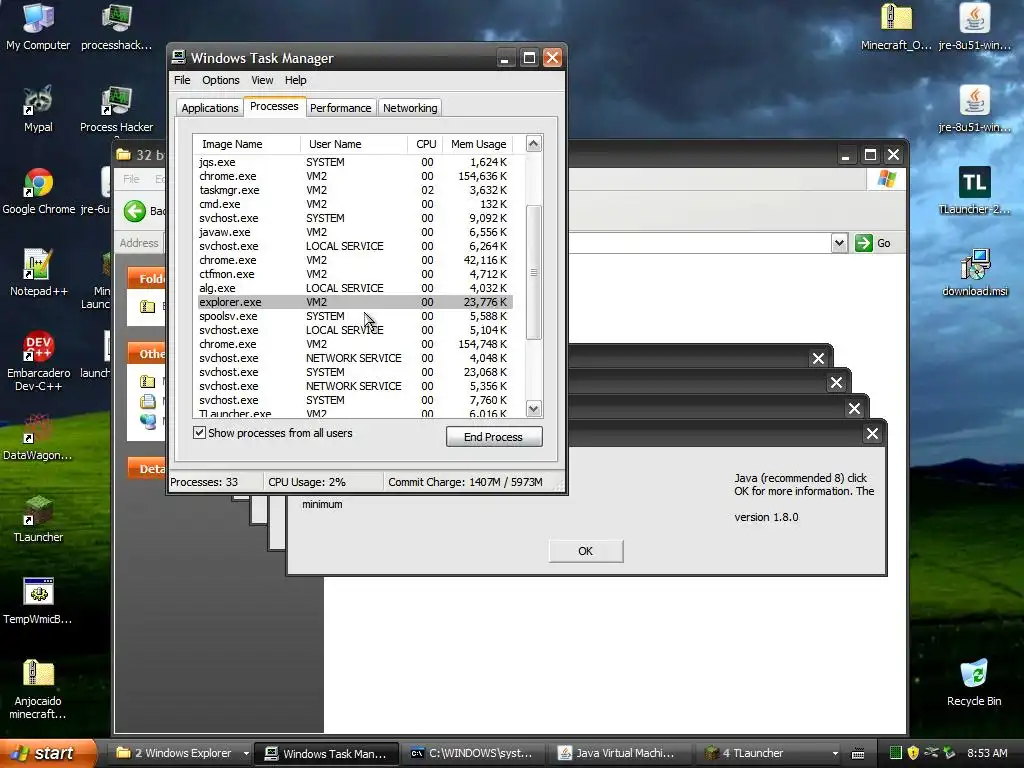Select the javaw.exe process row
Viewport: 1024px width, 768px height.
click(355, 232)
